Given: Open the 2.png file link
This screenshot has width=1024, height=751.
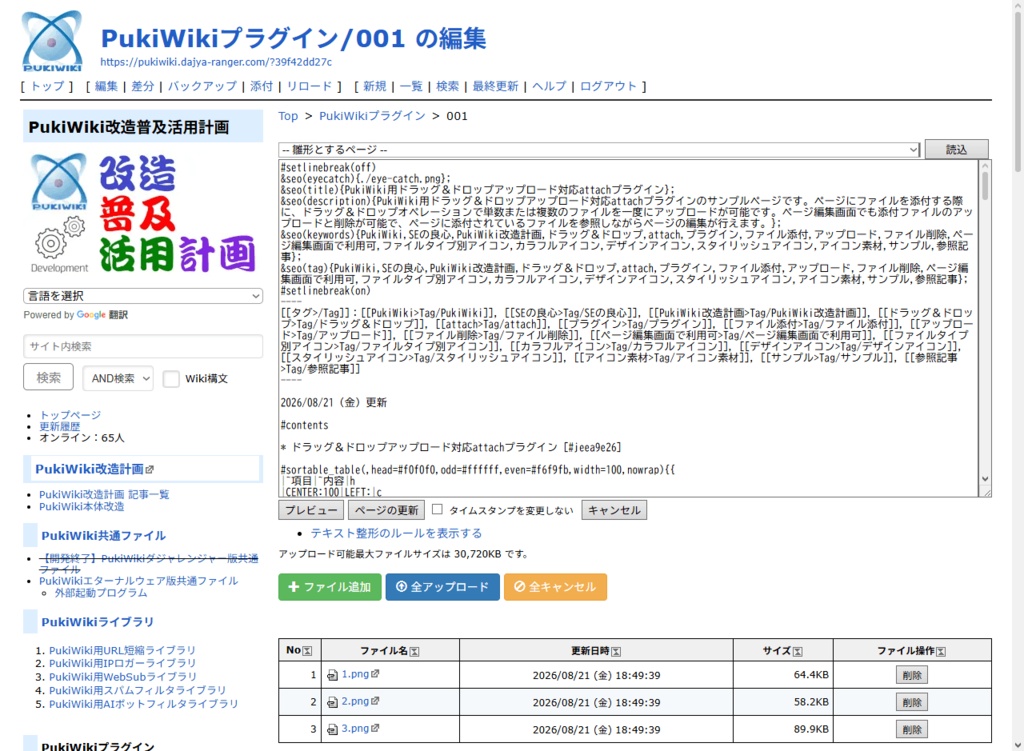Looking at the screenshot, I should point(355,701).
